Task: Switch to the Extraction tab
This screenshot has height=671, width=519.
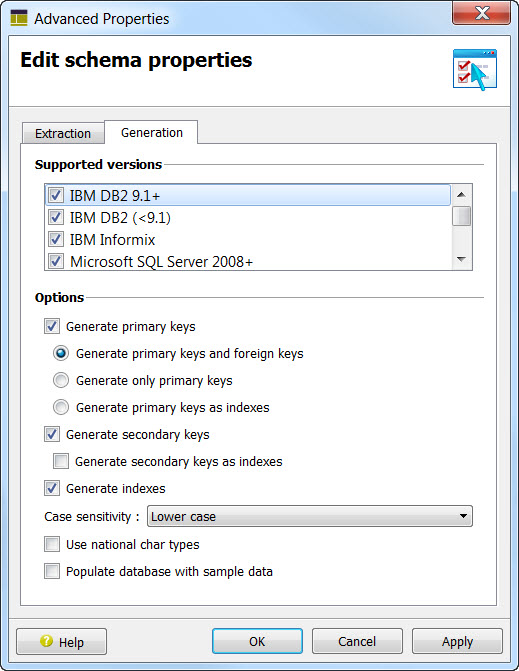Action: click(x=63, y=133)
